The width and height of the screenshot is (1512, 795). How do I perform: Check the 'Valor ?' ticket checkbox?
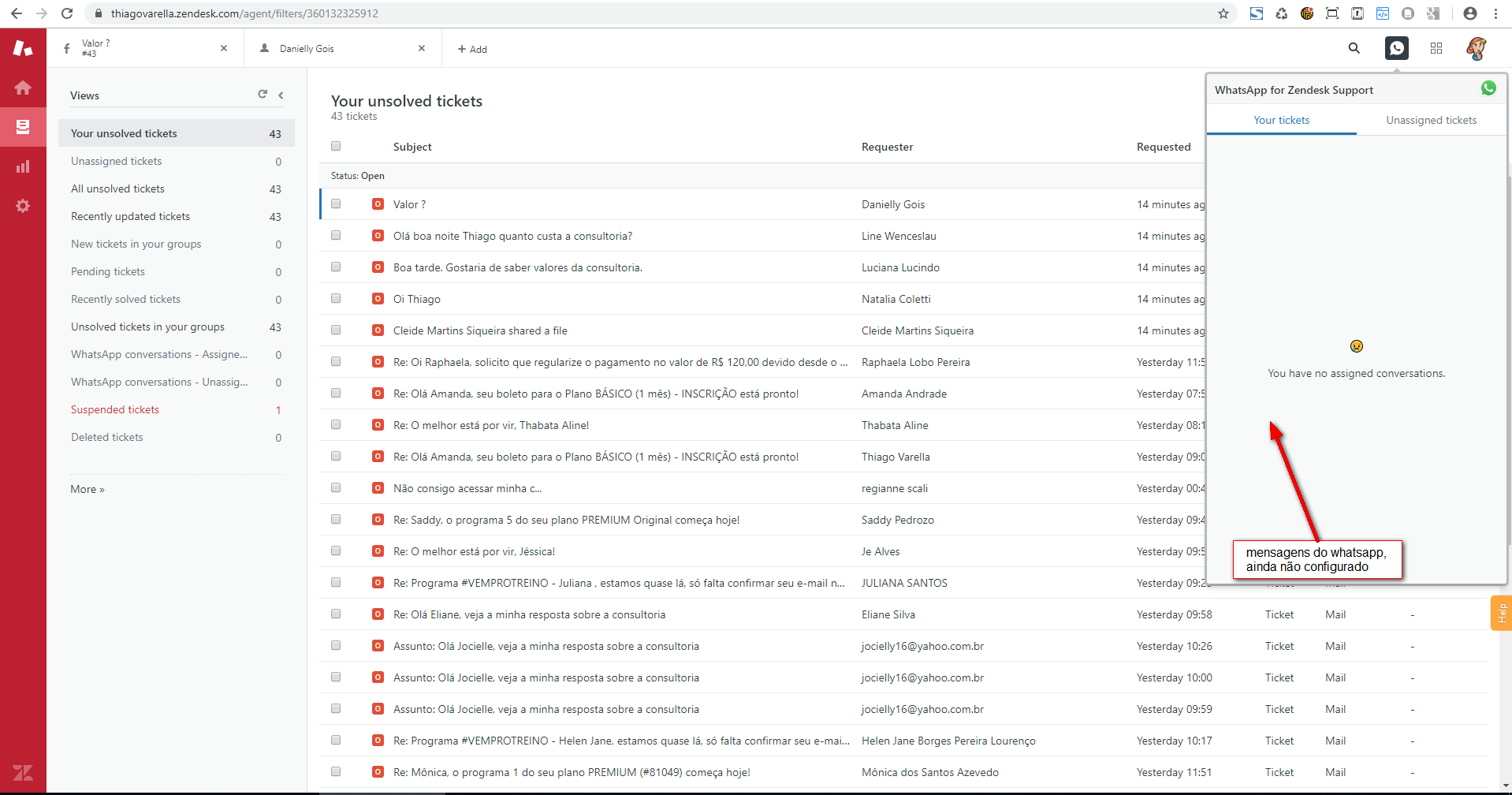(336, 203)
